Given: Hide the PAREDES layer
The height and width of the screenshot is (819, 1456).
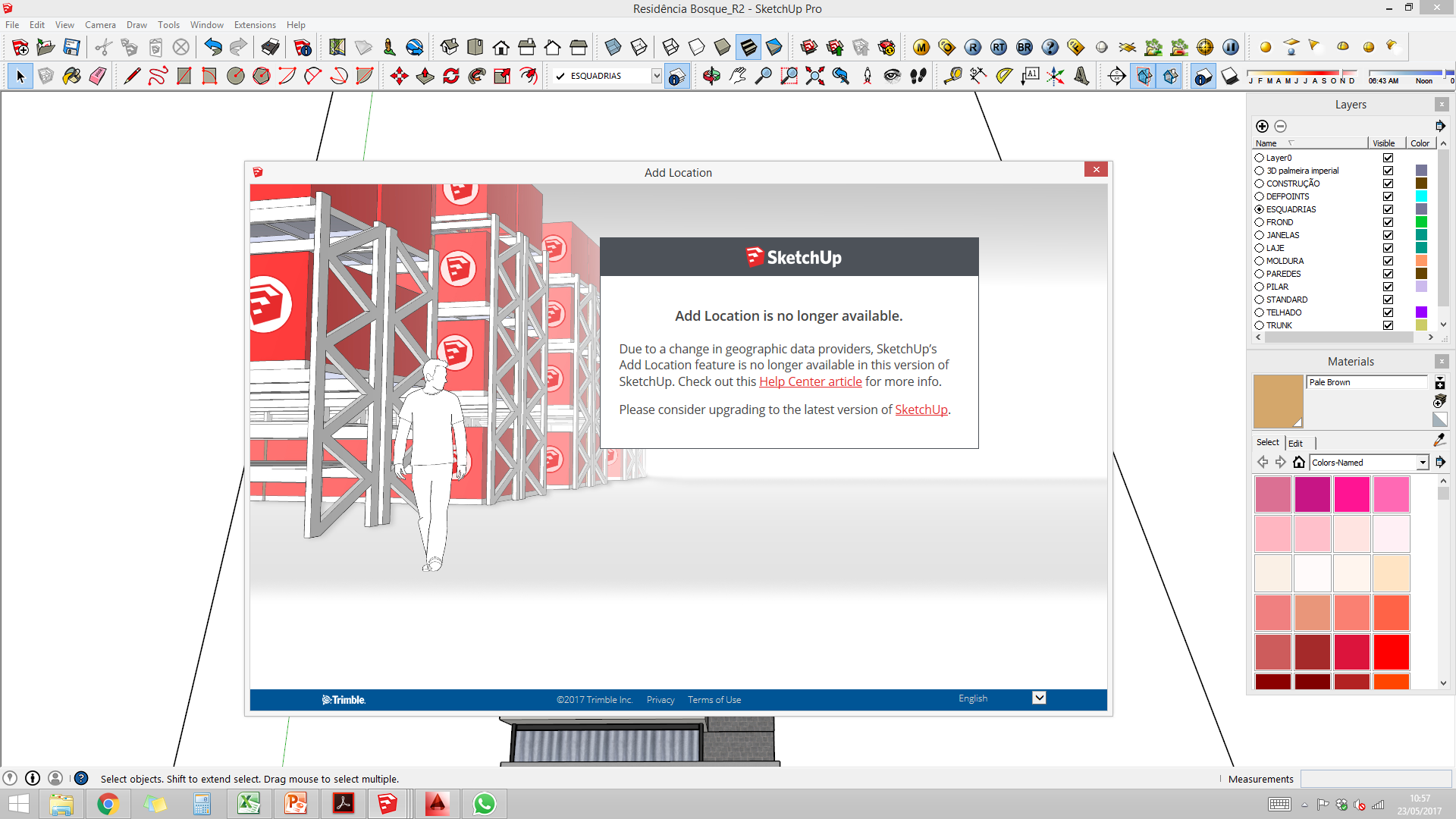Looking at the screenshot, I should point(1388,274).
